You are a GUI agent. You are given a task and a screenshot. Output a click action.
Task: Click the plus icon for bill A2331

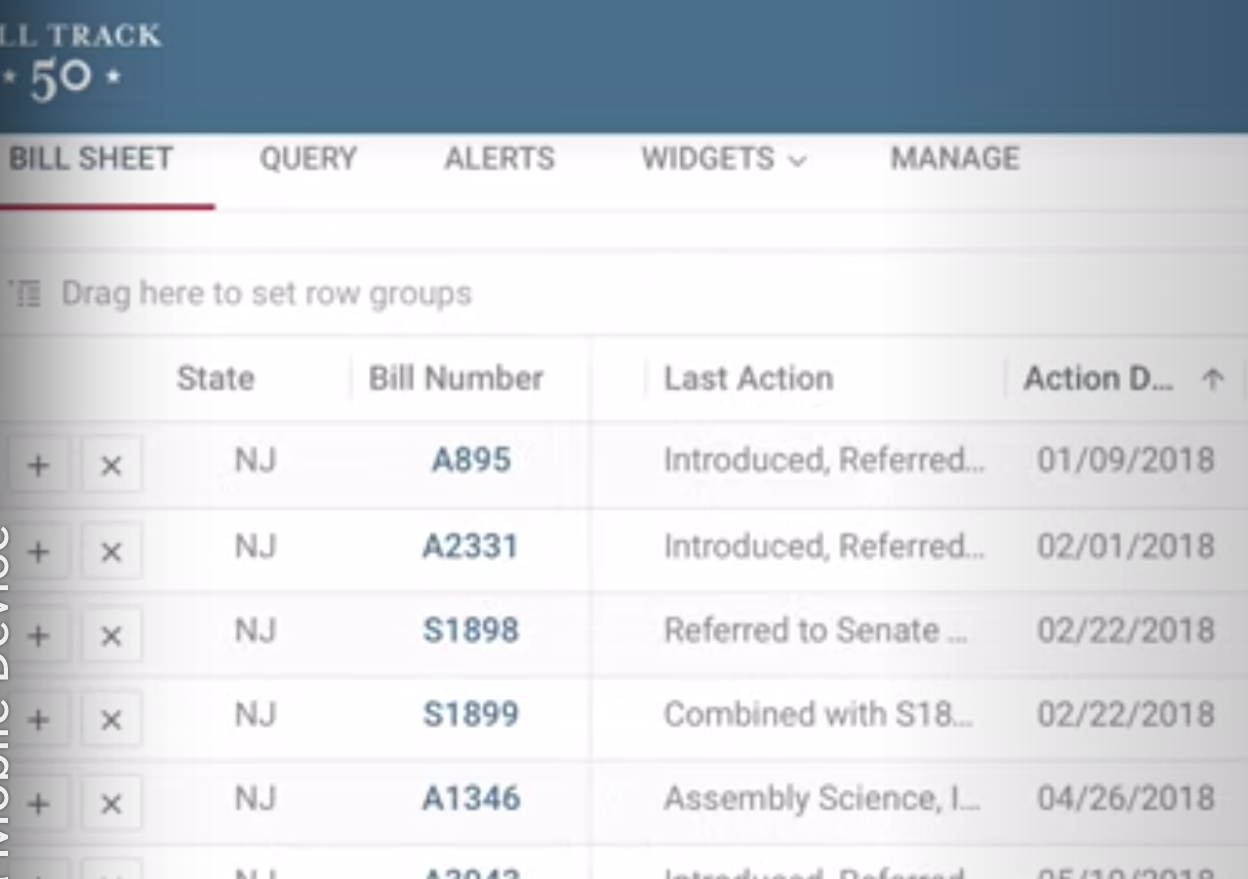[x=38, y=551]
